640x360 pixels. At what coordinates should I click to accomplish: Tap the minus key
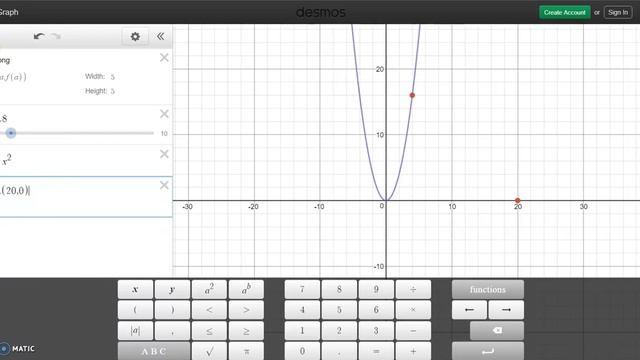coord(413,331)
